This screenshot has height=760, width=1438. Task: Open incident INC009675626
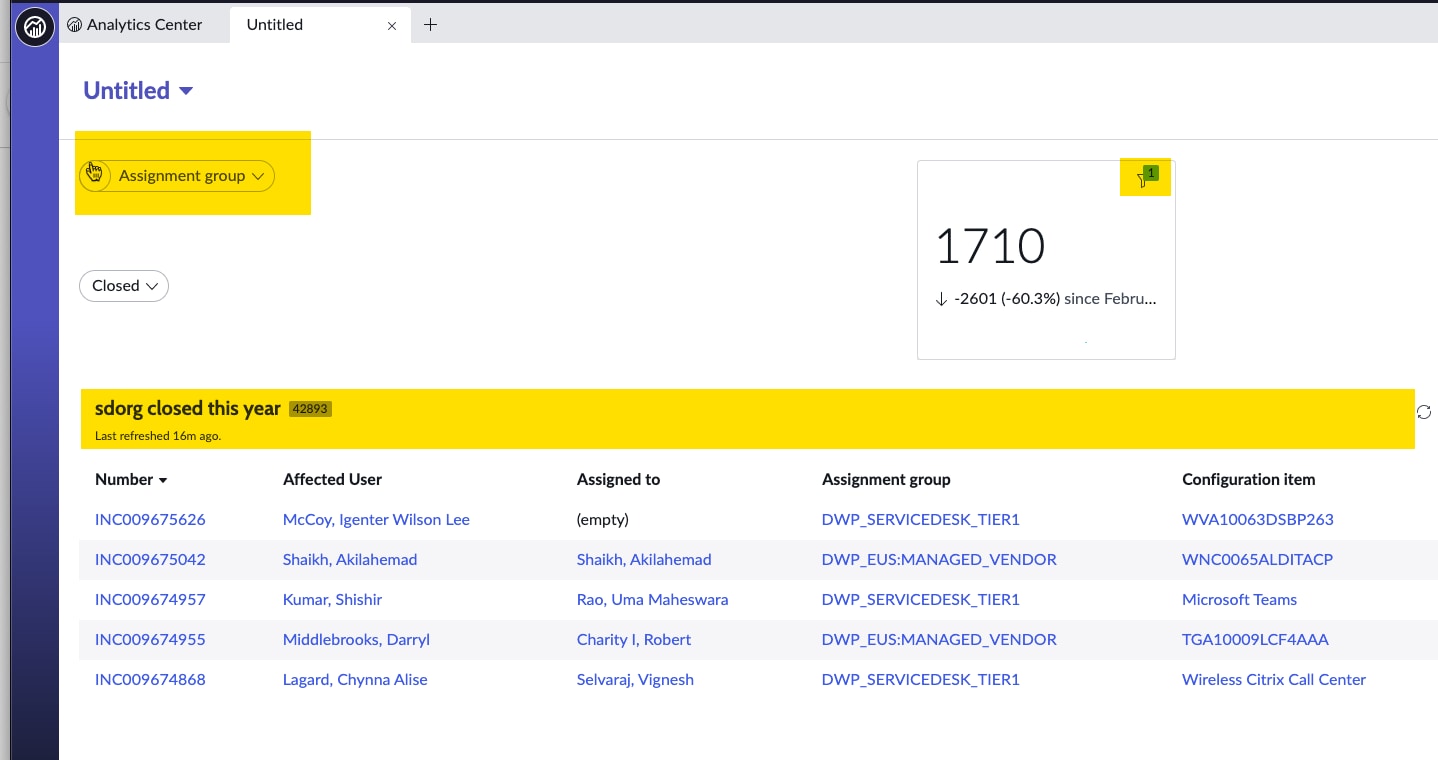(x=150, y=520)
